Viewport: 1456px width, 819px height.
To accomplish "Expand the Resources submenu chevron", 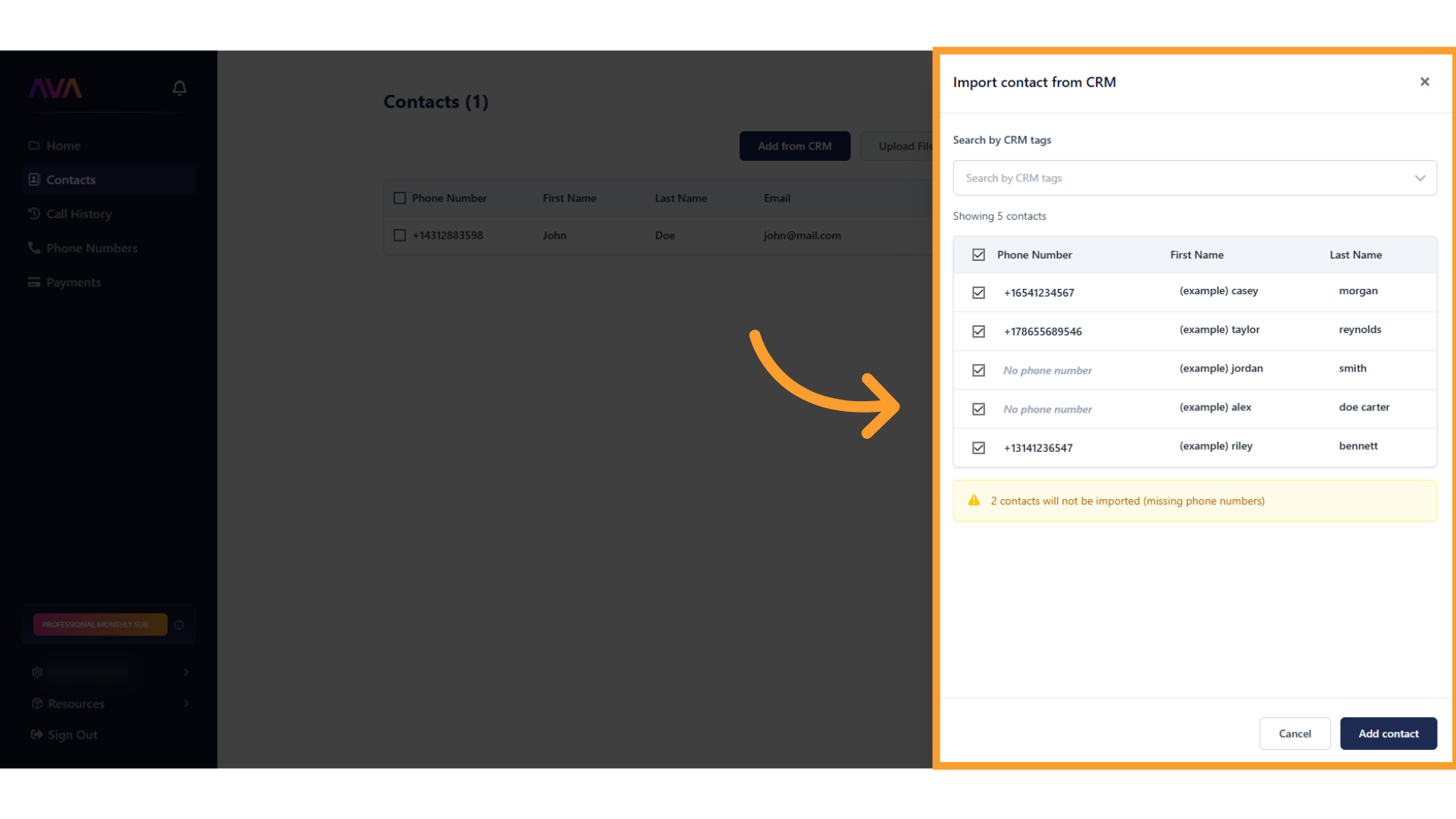I will tap(186, 704).
